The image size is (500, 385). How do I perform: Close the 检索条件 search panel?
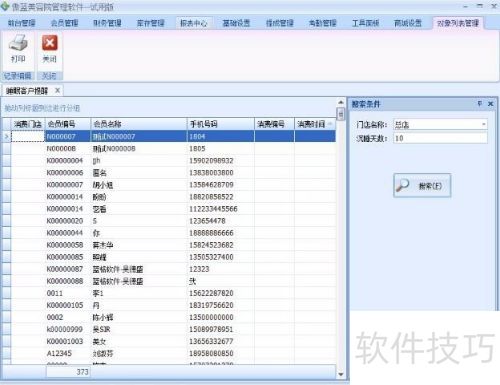[x=490, y=104]
